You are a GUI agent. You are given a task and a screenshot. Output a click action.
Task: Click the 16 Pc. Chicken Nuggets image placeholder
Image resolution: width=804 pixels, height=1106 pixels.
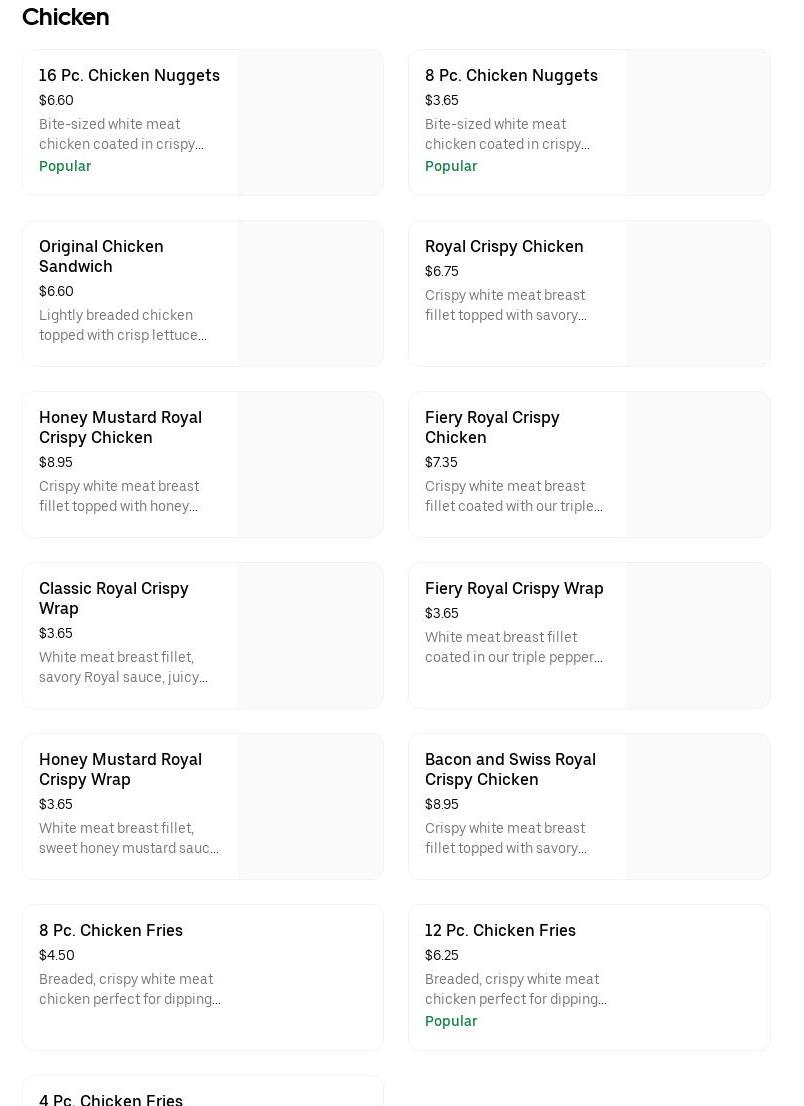pos(311,123)
